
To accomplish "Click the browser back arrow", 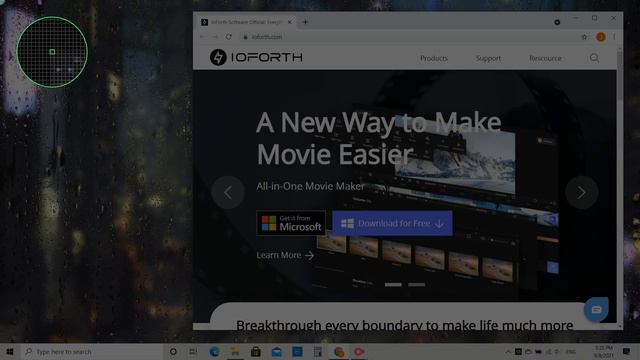I will pos(202,37).
